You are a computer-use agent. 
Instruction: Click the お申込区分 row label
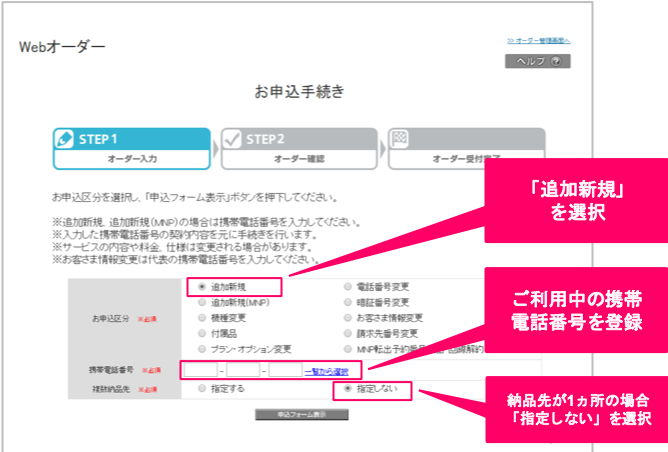111,319
